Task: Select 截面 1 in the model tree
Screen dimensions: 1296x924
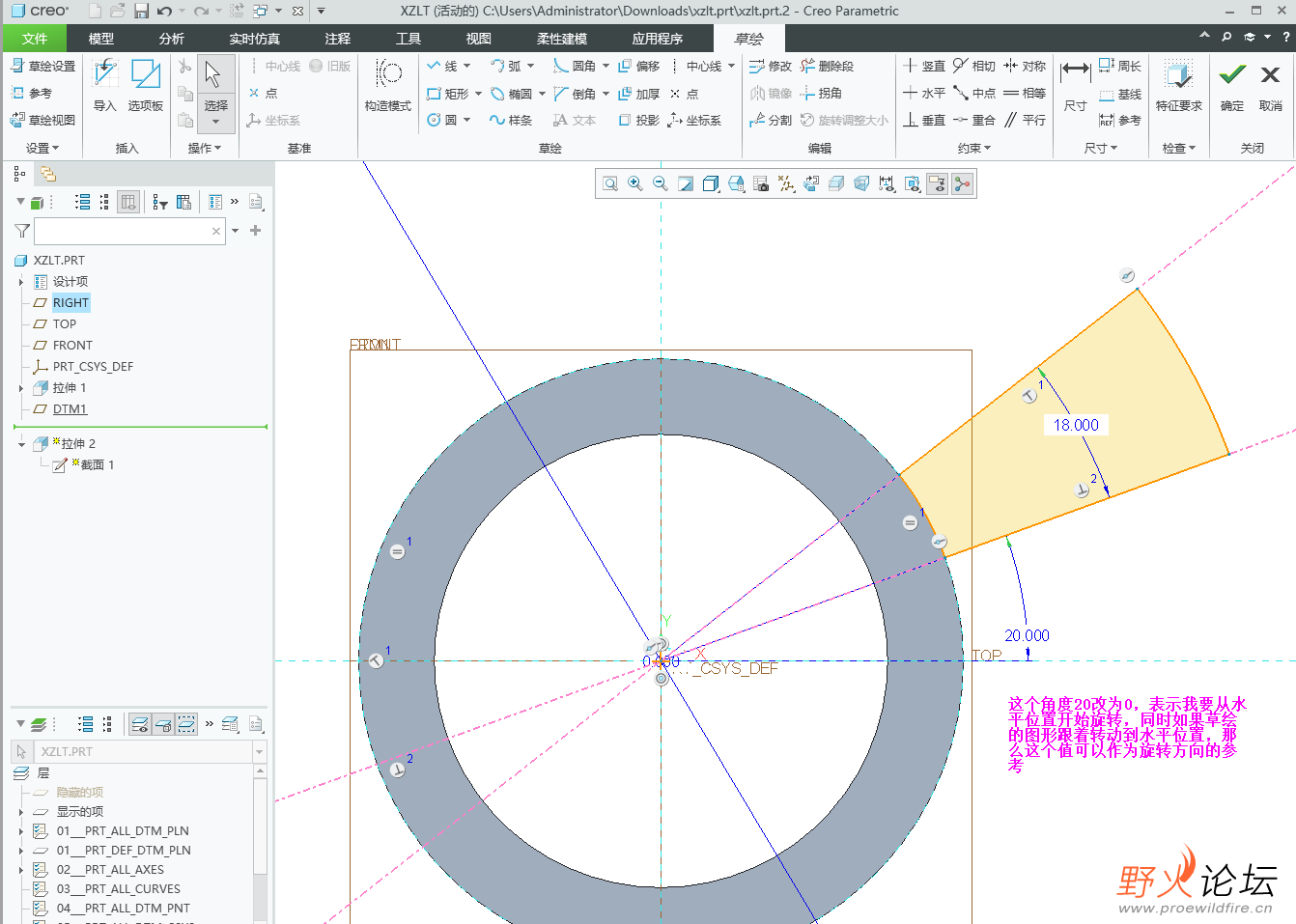Action: [97, 465]
